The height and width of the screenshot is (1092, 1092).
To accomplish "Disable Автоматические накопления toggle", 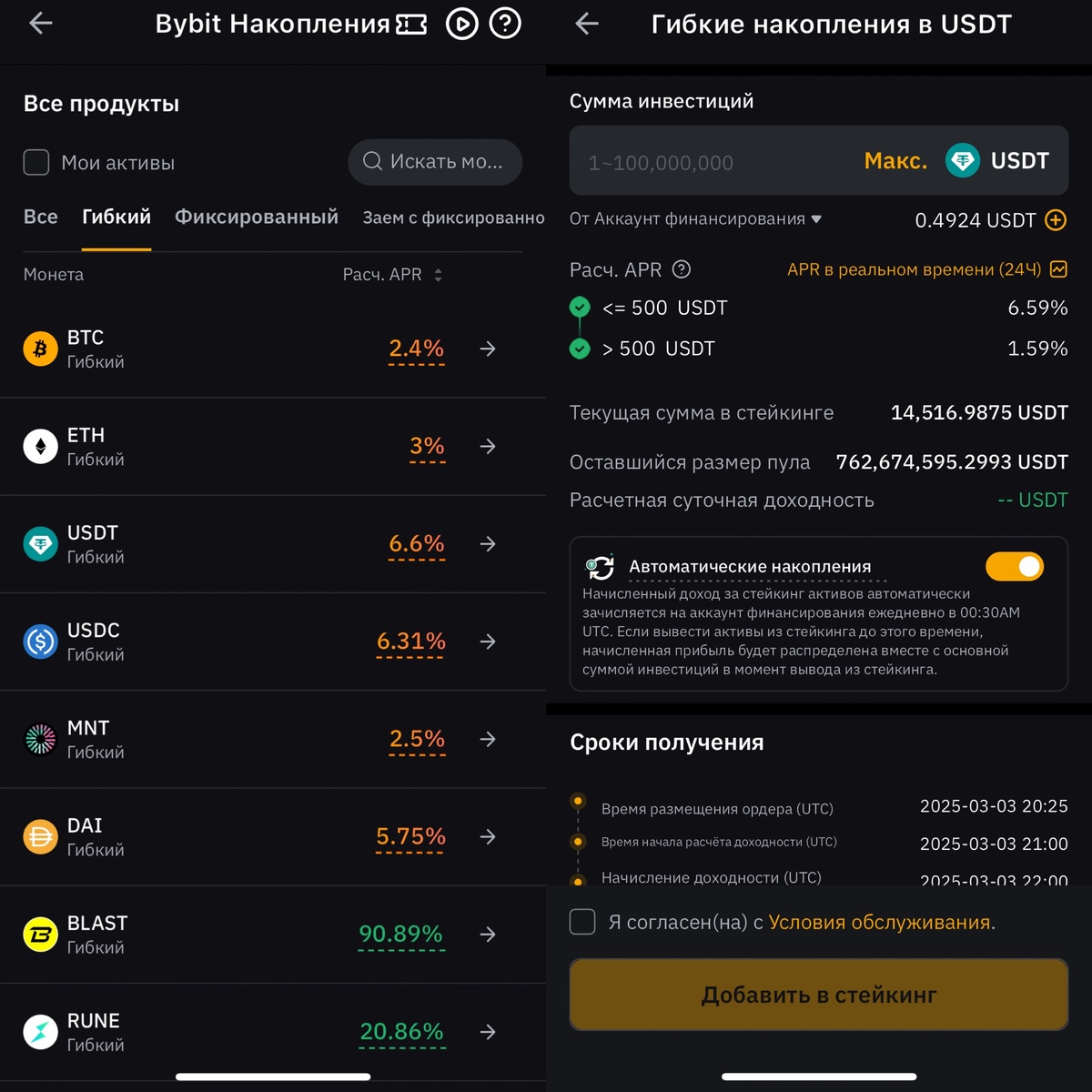I will click(x=1015, y=566).
